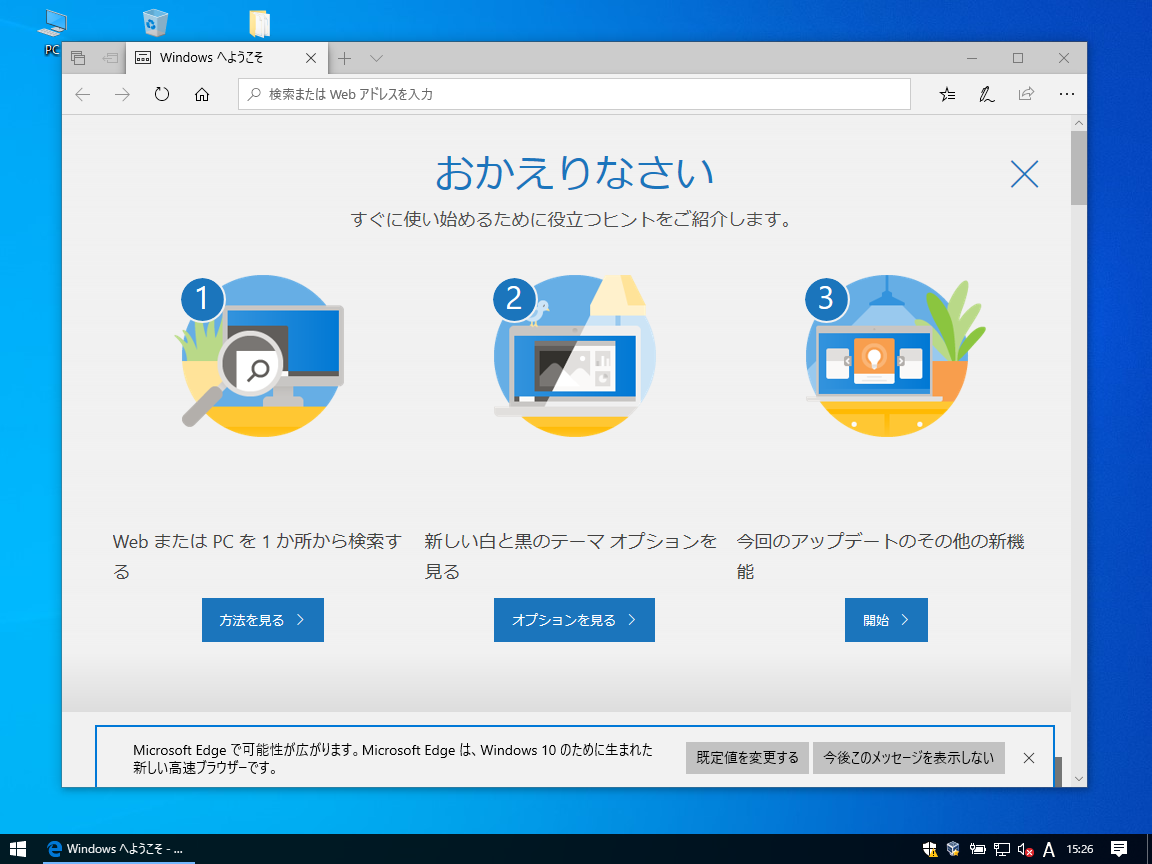Click the page scrollbar thumb
The width and height of the screenshot is (1152, 864).
point(1079,168)
